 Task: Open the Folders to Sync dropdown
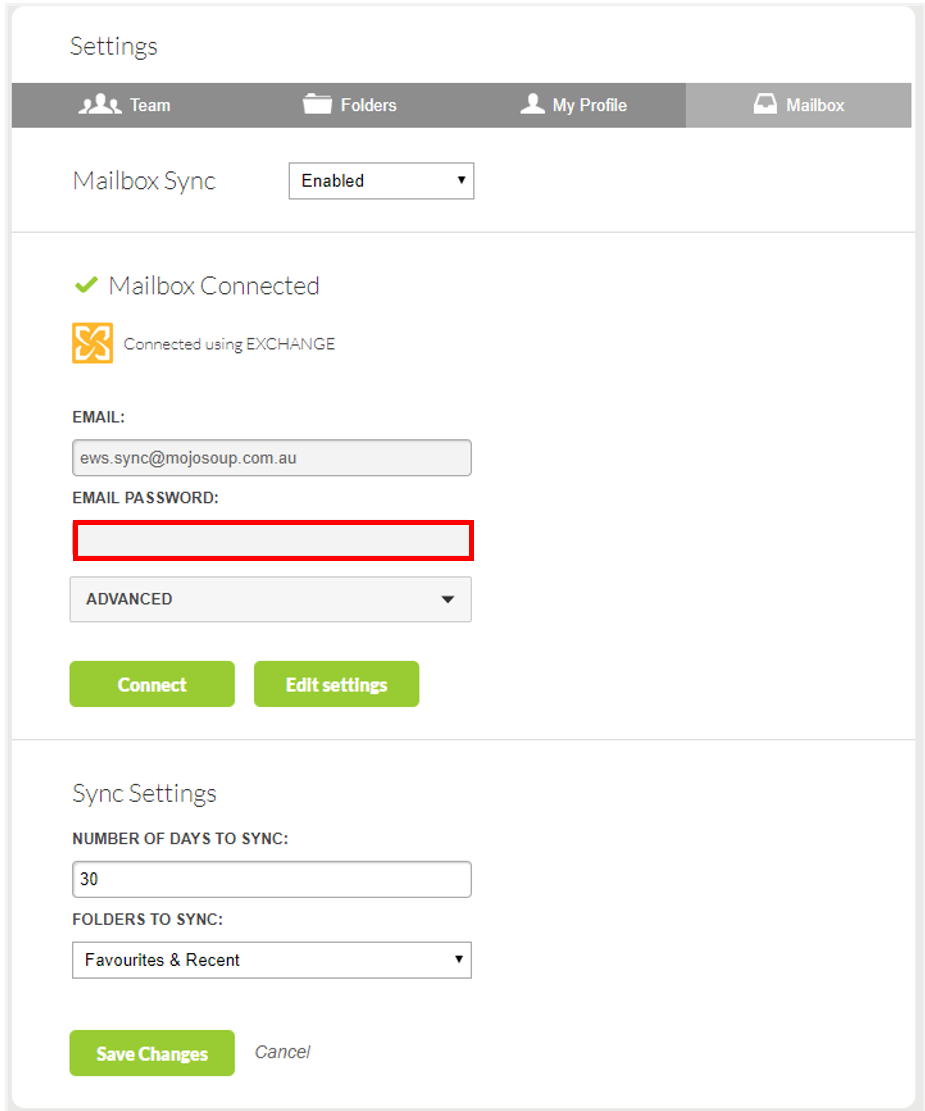click(x=271, y=960)
